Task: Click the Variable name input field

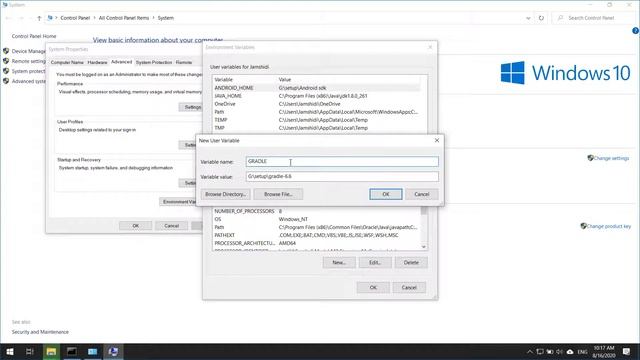Action: coord(342,161)
